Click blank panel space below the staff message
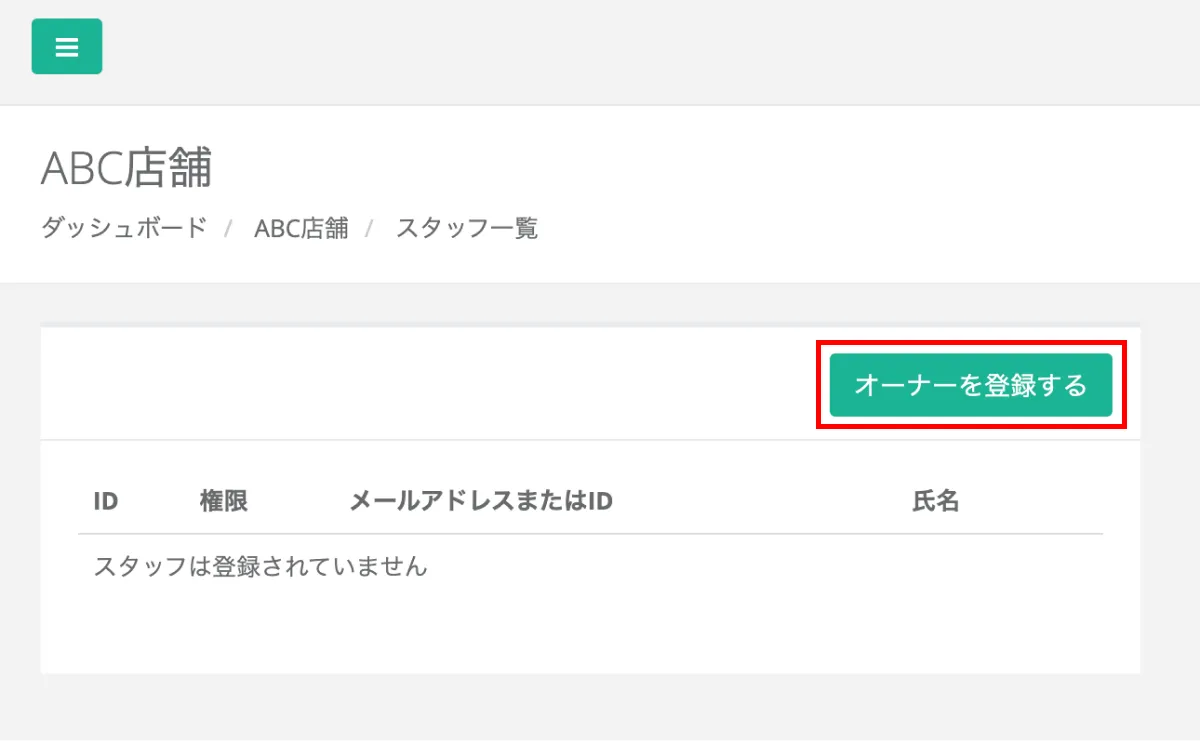Viewport: 1200px width, 741px height. tap(590, 636)
